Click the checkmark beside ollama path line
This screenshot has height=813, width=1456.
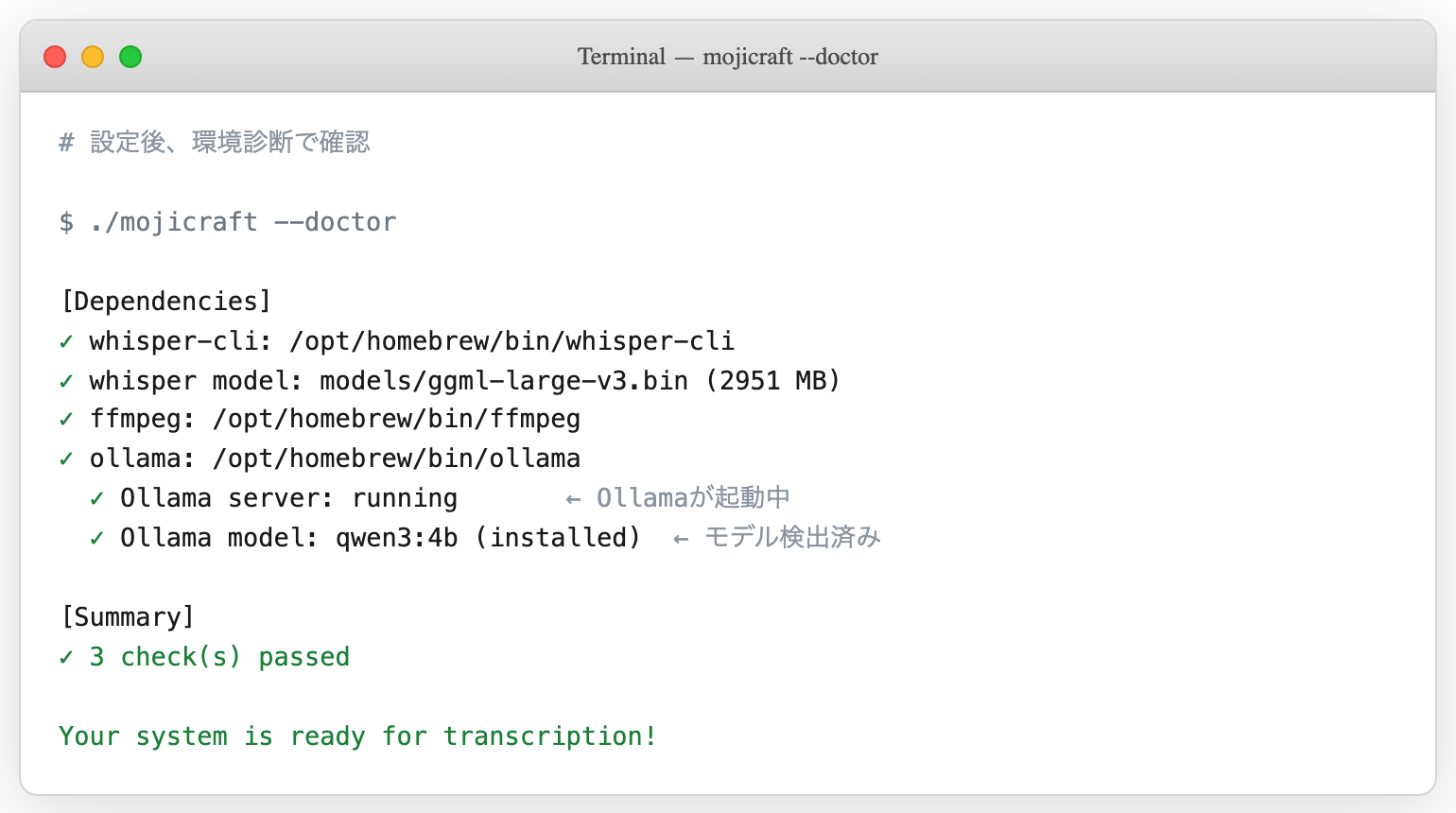pos(66,458)
